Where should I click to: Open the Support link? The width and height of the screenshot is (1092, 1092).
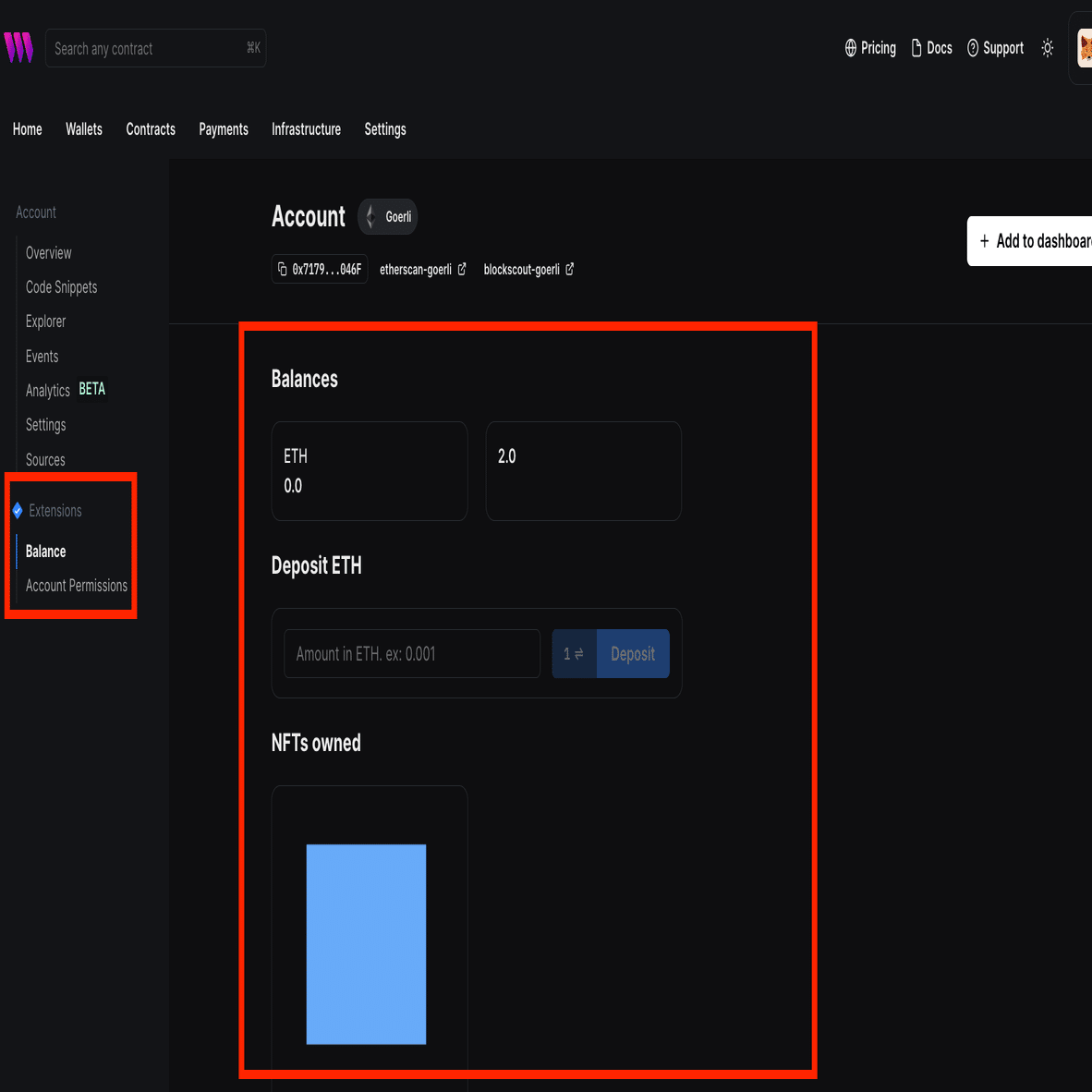tap(995, 48)
